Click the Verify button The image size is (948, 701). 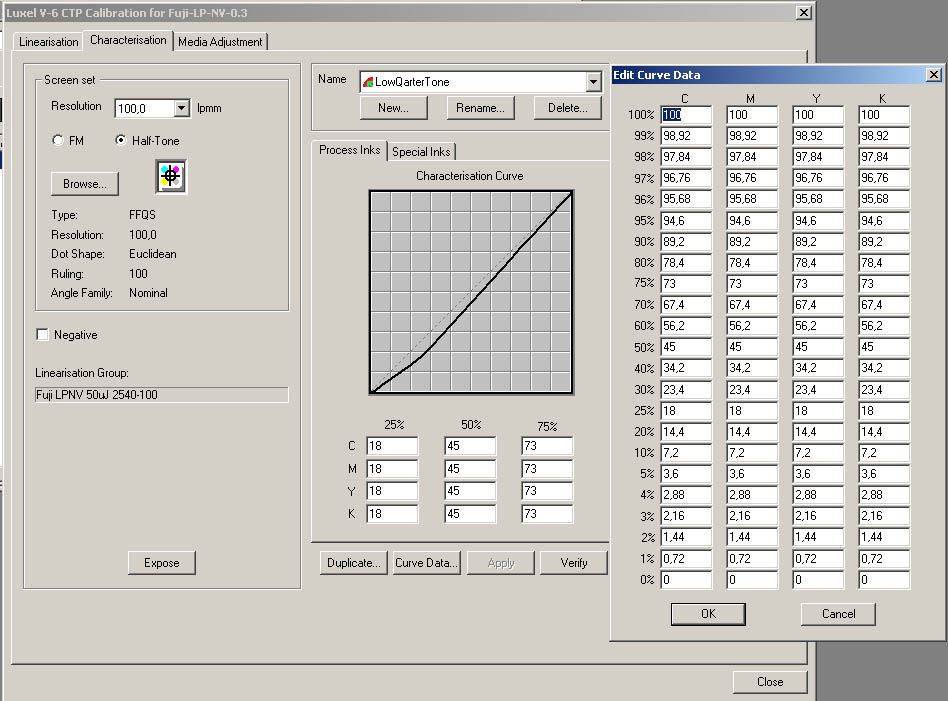[x=574, y=563]
